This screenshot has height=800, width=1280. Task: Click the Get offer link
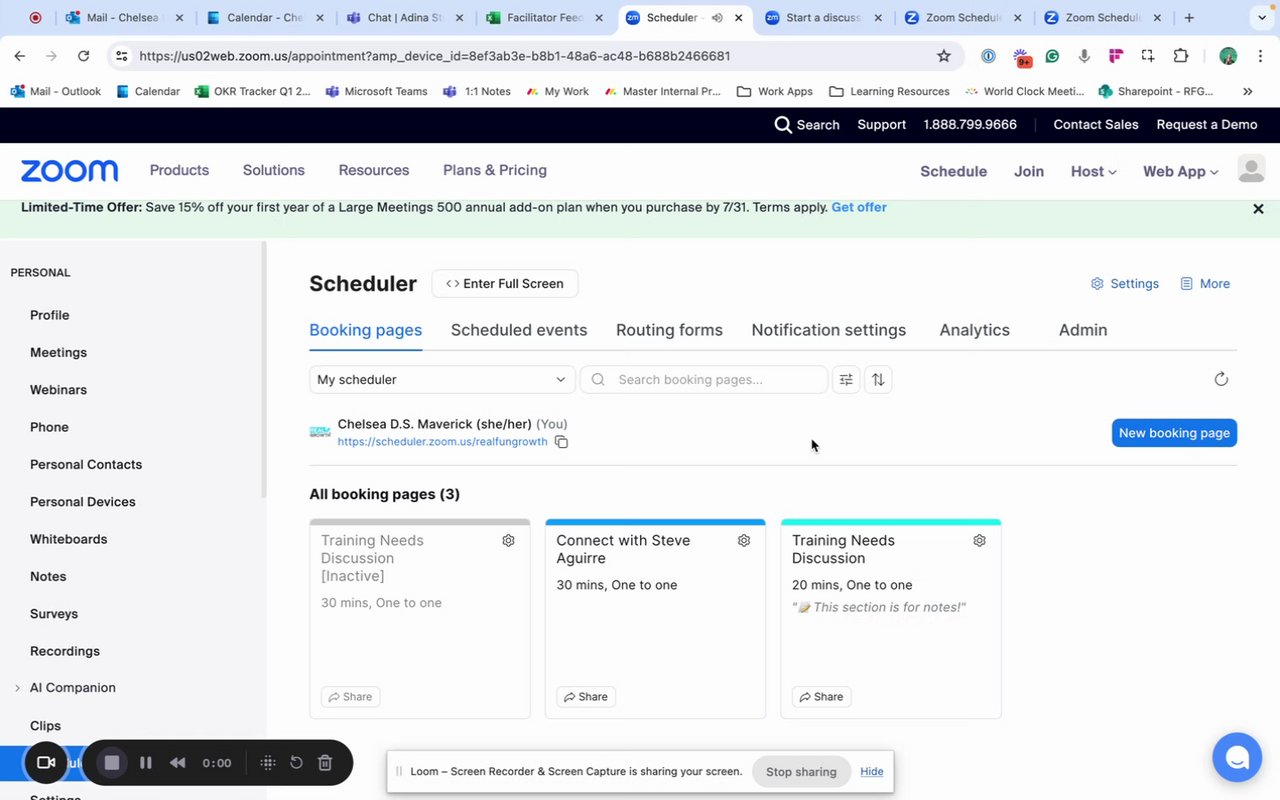859,207
